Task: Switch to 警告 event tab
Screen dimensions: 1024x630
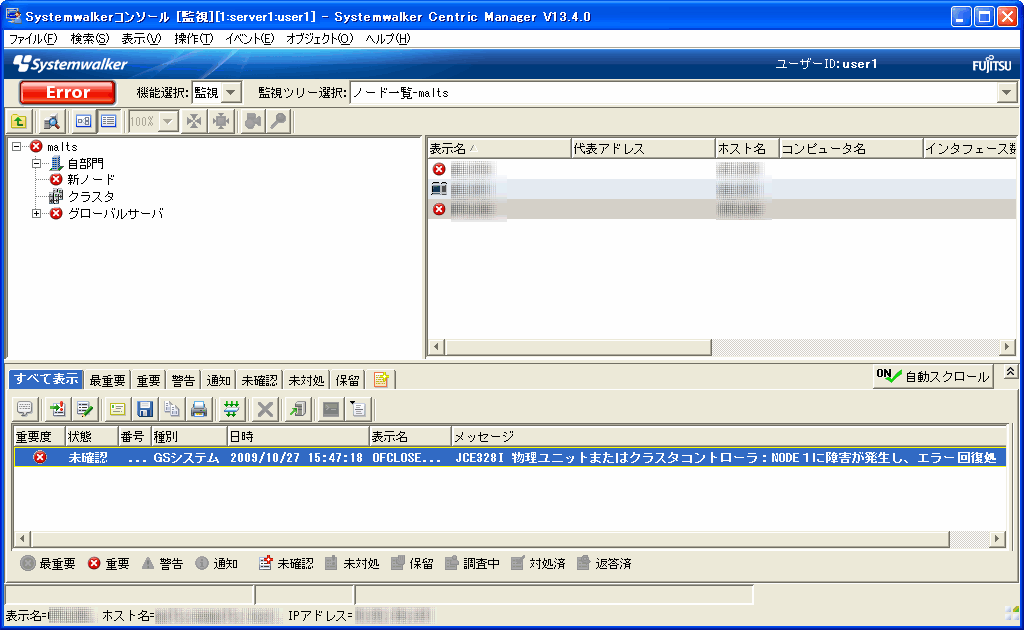Action: (x=183, y=380)
